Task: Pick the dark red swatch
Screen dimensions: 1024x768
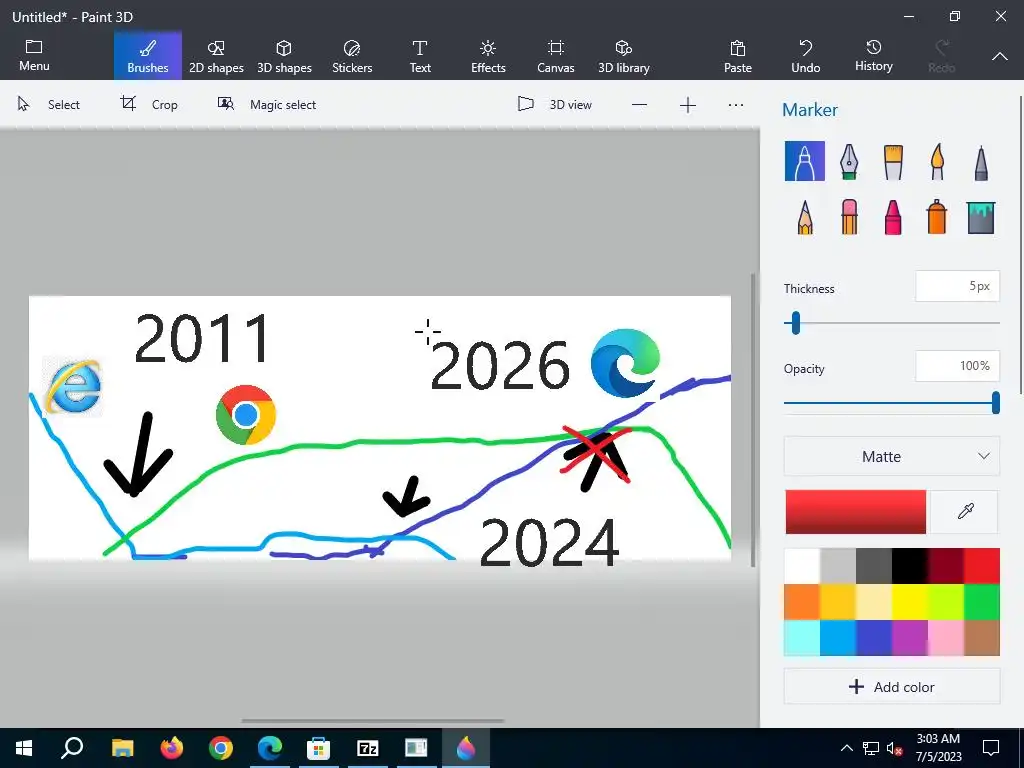Action: [x=946, y=566]
